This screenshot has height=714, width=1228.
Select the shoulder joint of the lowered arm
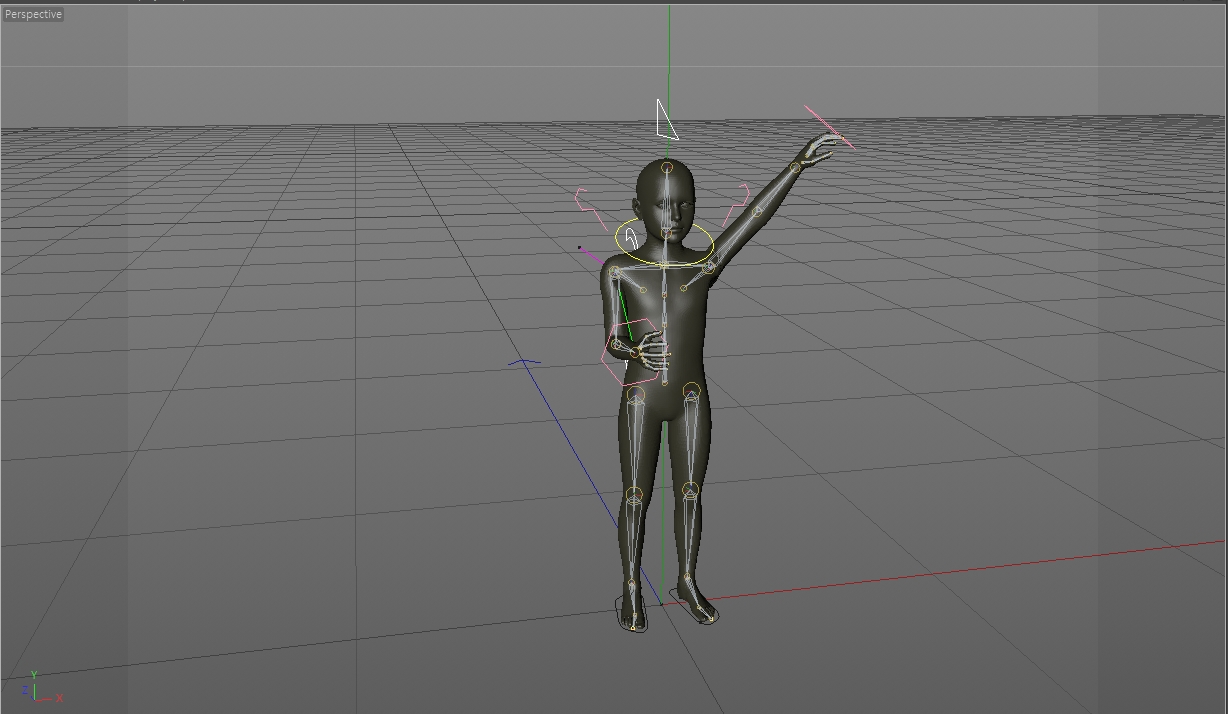615,273
